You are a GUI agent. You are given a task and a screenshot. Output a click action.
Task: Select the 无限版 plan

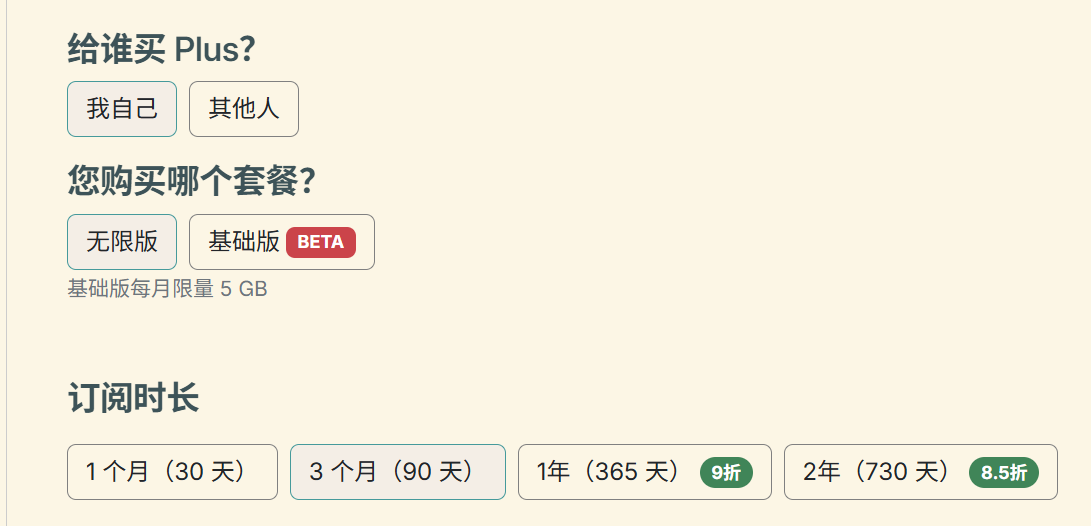[x=122, y=242]
